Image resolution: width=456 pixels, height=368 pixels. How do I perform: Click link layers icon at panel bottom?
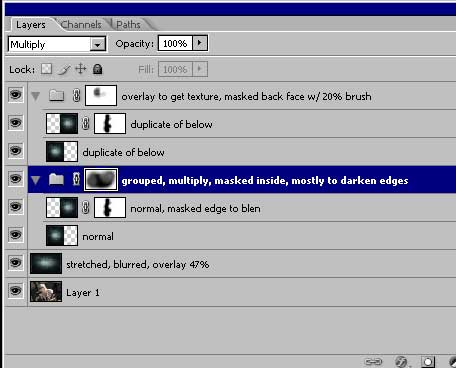[373, 362]
